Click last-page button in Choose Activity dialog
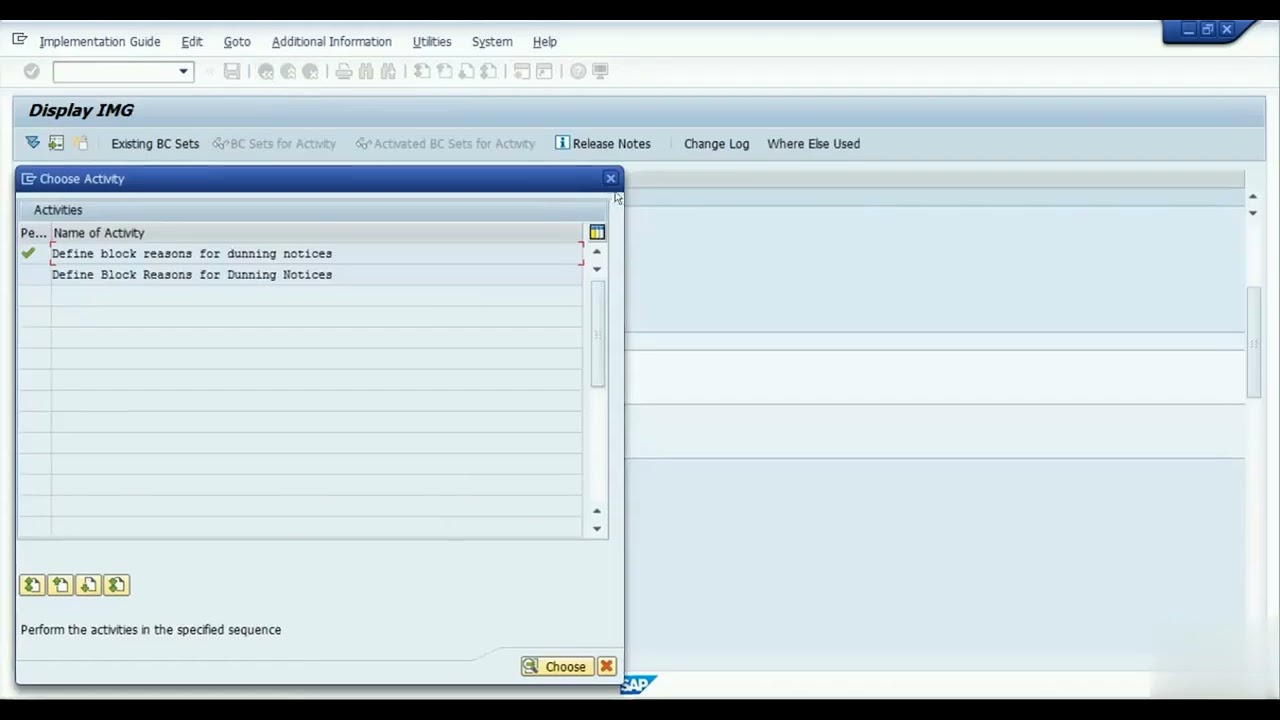The image size is (1280, 720). pyautogui.click(x=116, y=585)
